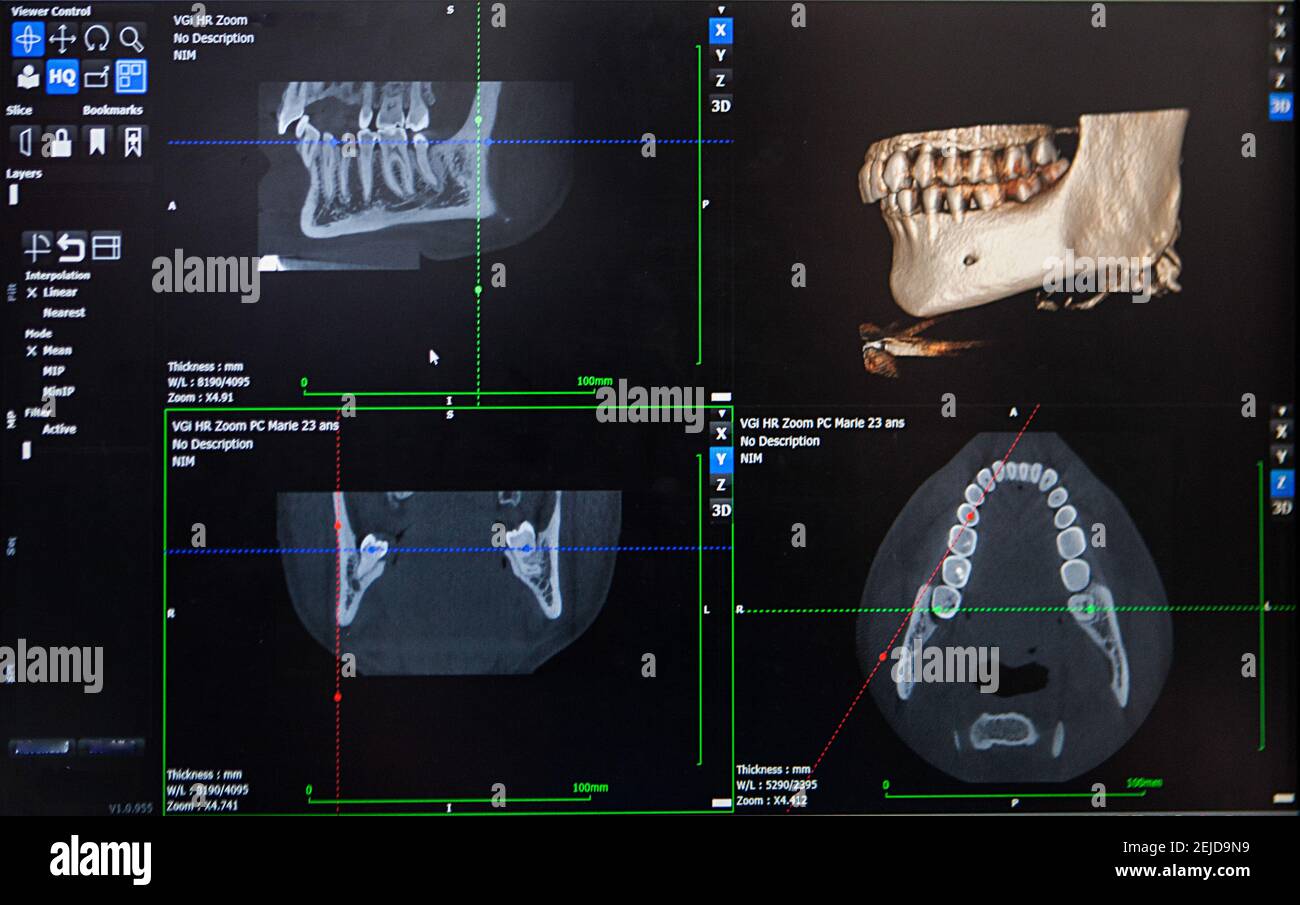Click the sagittal jaw slice image
This screenshot has width=1300, height=905.
(x=415, y=175)
